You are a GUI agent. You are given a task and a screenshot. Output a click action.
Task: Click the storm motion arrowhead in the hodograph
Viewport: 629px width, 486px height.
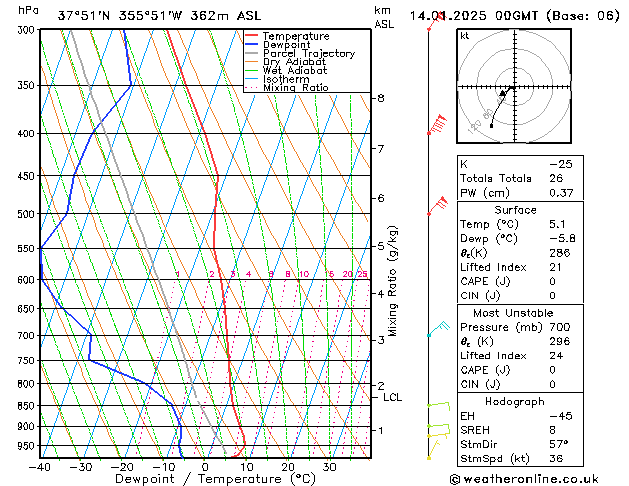point(503,93)
